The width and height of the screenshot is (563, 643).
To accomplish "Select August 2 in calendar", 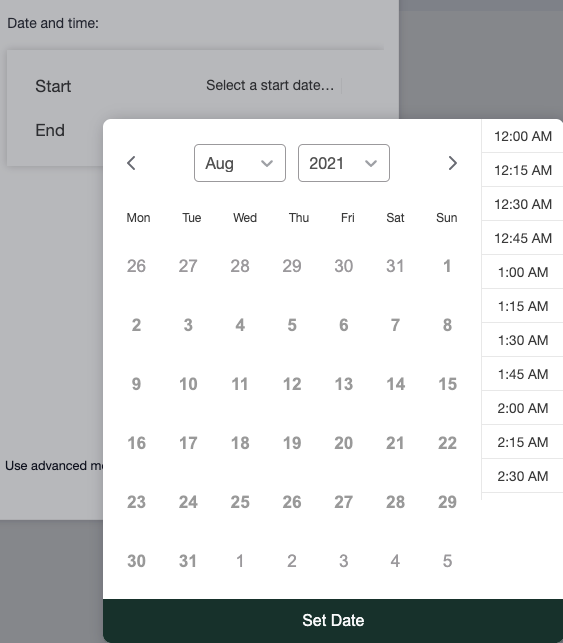I will point(136,325).
